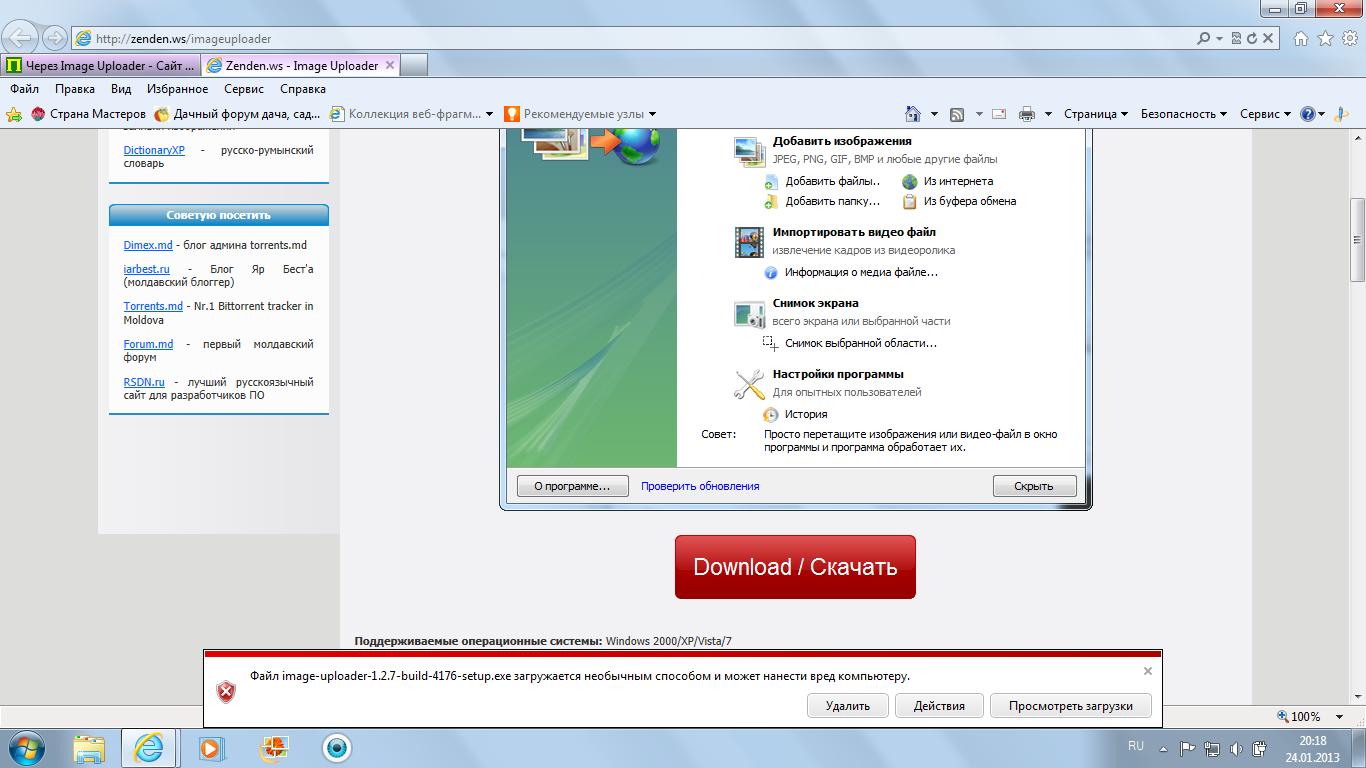Open the DictionaryXP link
The width and height of the screenshot is (1366, 768).
(154, 150)
